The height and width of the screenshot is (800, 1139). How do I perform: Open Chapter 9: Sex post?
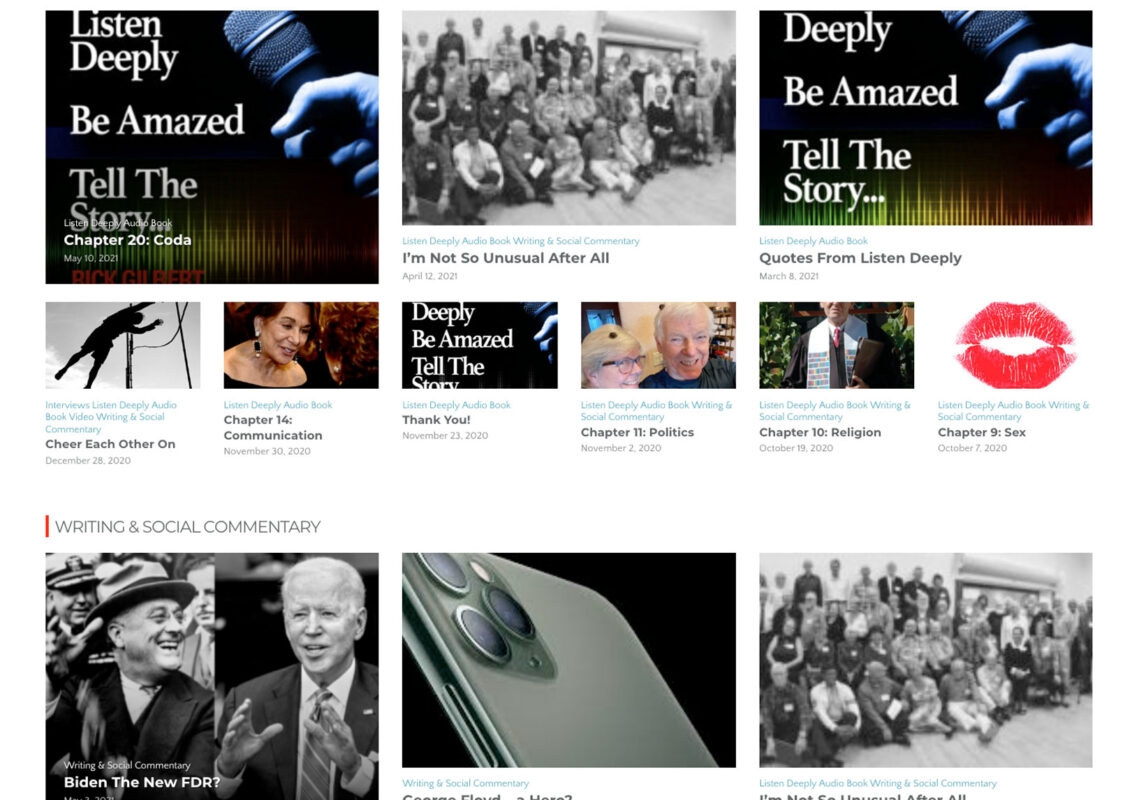pyautogui.click(x=981, y=432)
